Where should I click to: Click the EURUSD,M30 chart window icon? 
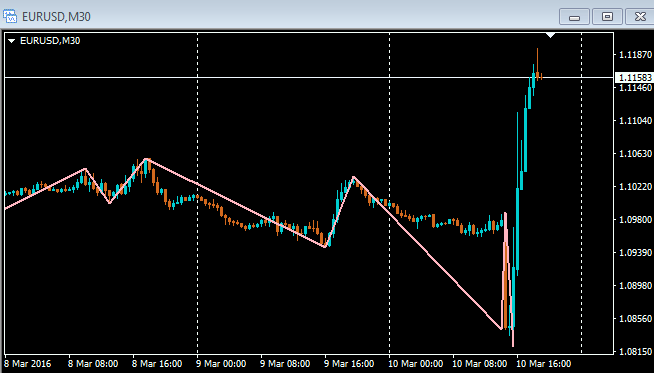tap(10, 16)
